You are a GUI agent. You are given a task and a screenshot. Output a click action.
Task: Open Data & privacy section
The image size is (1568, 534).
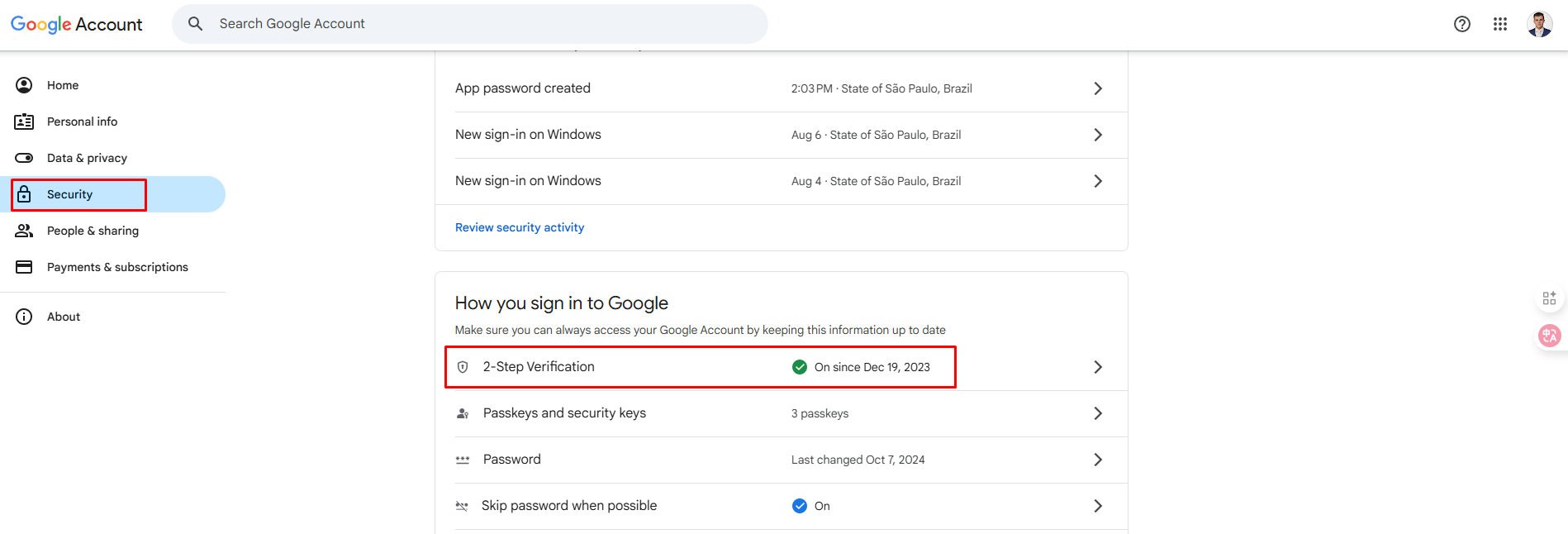point(112,158)
